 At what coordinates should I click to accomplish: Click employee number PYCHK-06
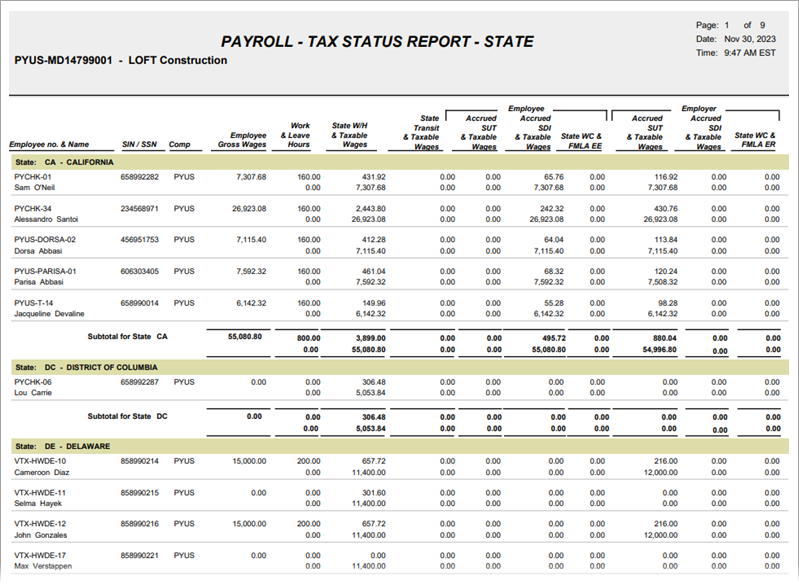tap(33, 382)
